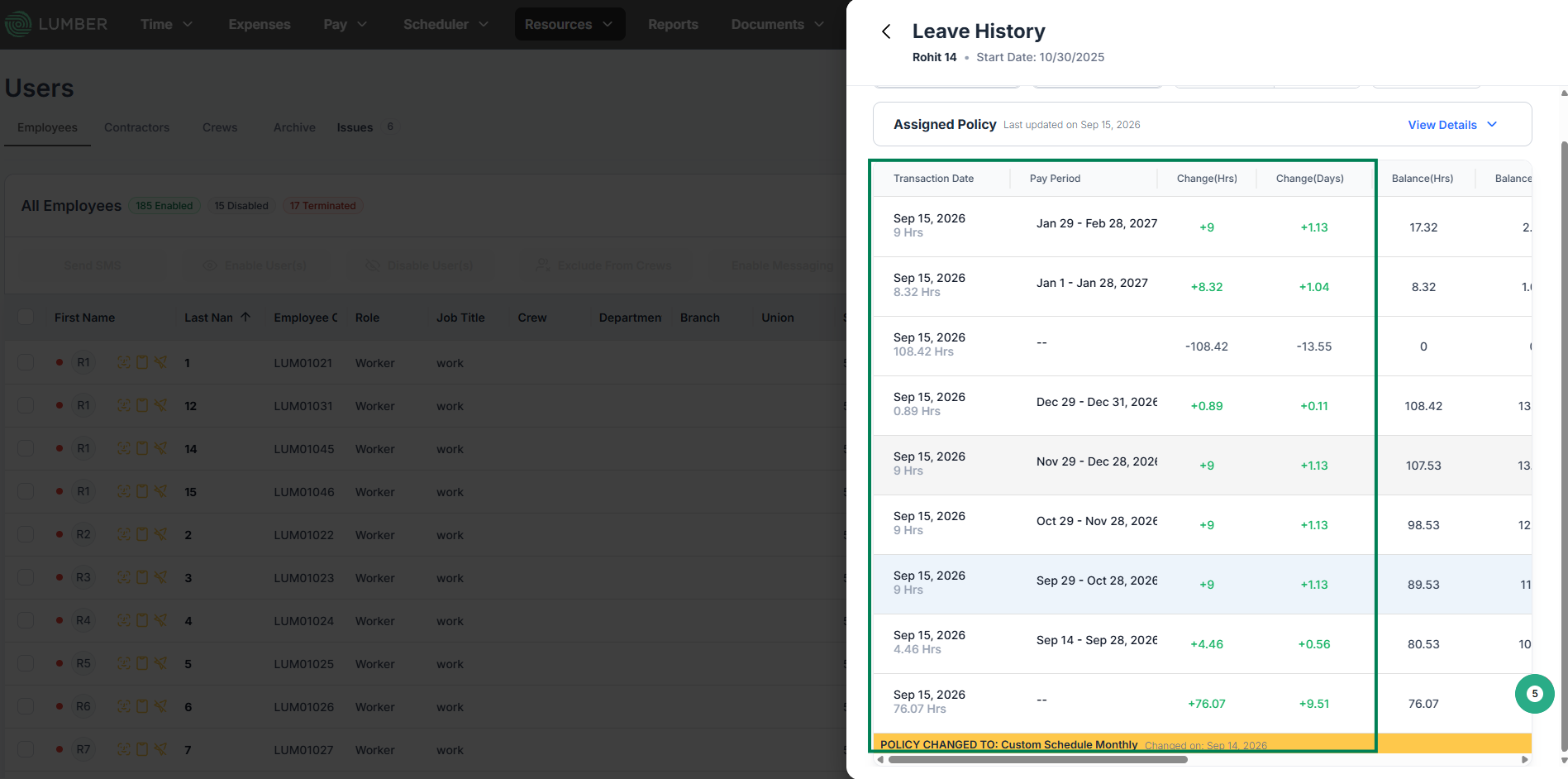Click location-off icon for employee LUM01021
The width and height of the screenshot is (1568, 779).
[x=160, y=362]
